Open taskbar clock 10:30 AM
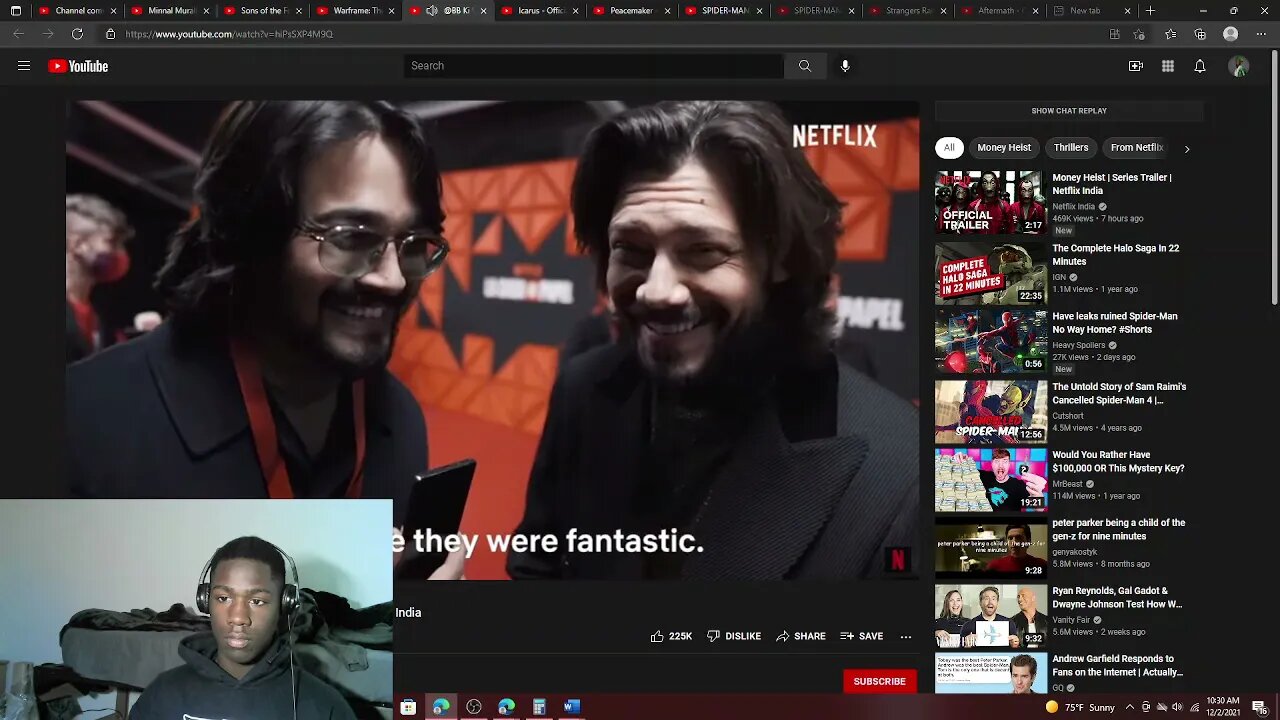 tap(1223, 707)
